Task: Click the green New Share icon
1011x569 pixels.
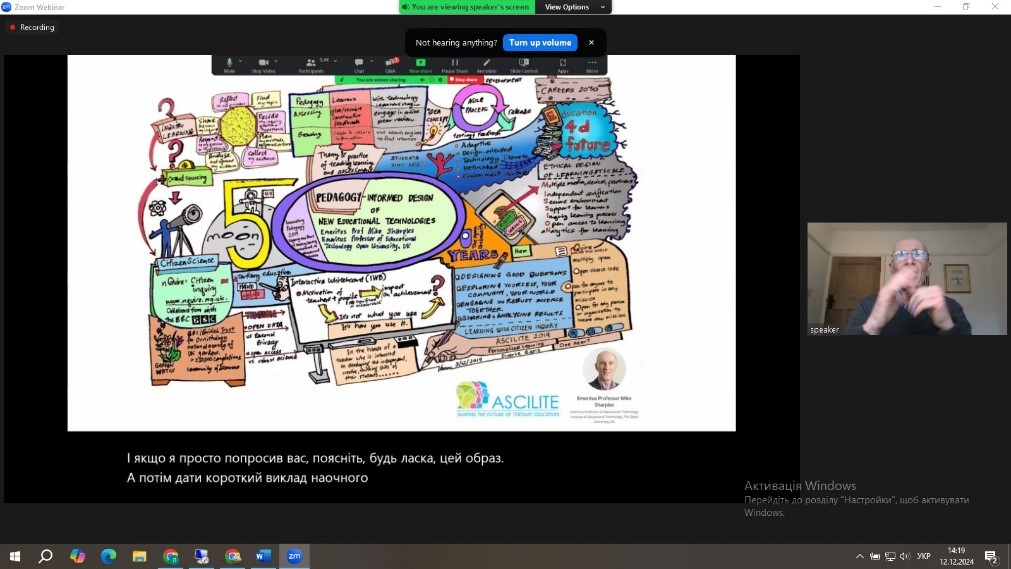Action: [420, 62]
